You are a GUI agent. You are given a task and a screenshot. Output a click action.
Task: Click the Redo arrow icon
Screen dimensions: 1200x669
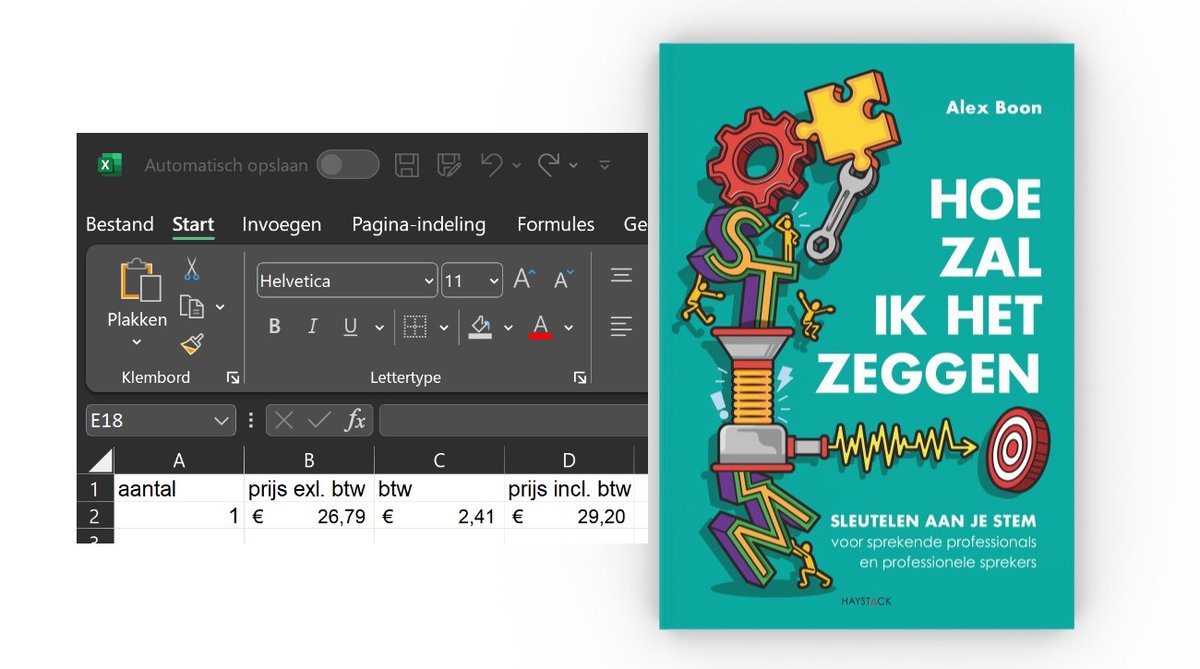click(x=548, y=165)
